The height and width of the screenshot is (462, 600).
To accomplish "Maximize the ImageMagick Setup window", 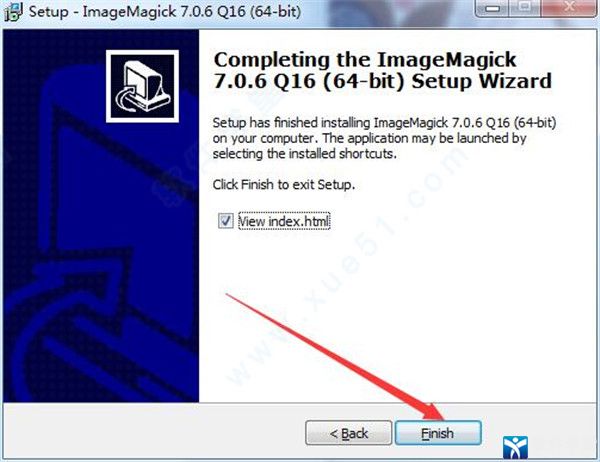I will click(x=525, y=8).
